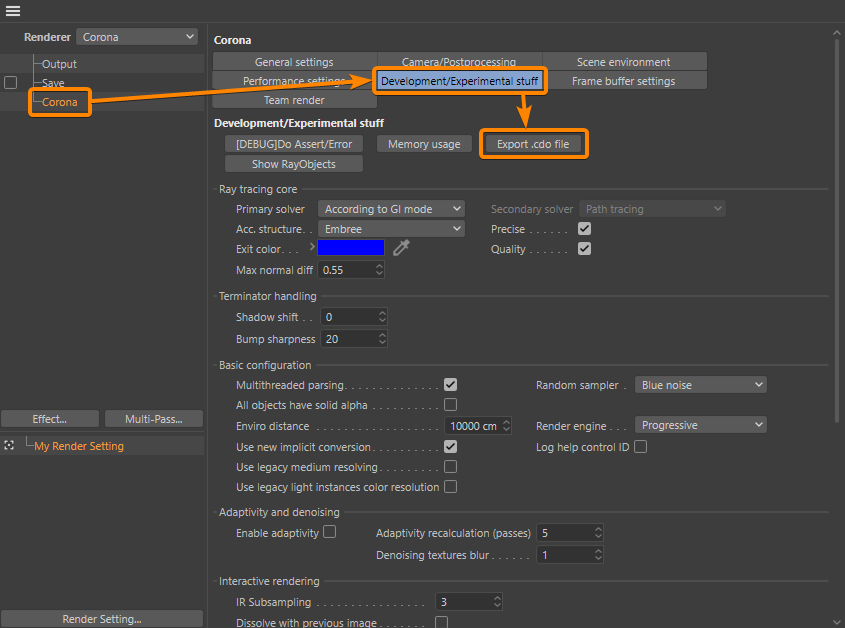Click the Export .cdo file button
Screen dimensions: 845x628
click(x=533, y=144)
